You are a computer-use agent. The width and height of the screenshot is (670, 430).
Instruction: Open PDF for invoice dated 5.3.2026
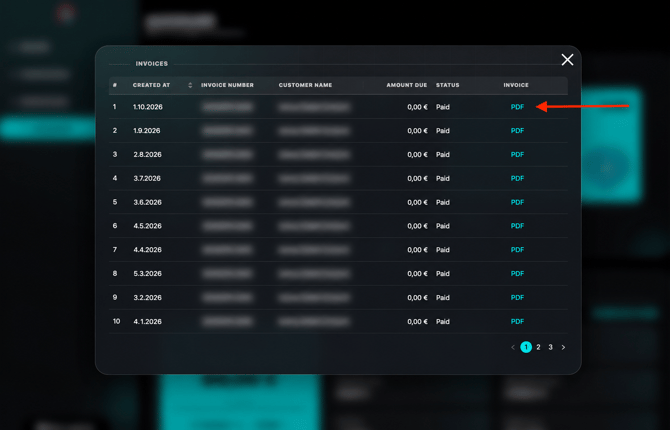pyautogui.click(x=517, y=274)
